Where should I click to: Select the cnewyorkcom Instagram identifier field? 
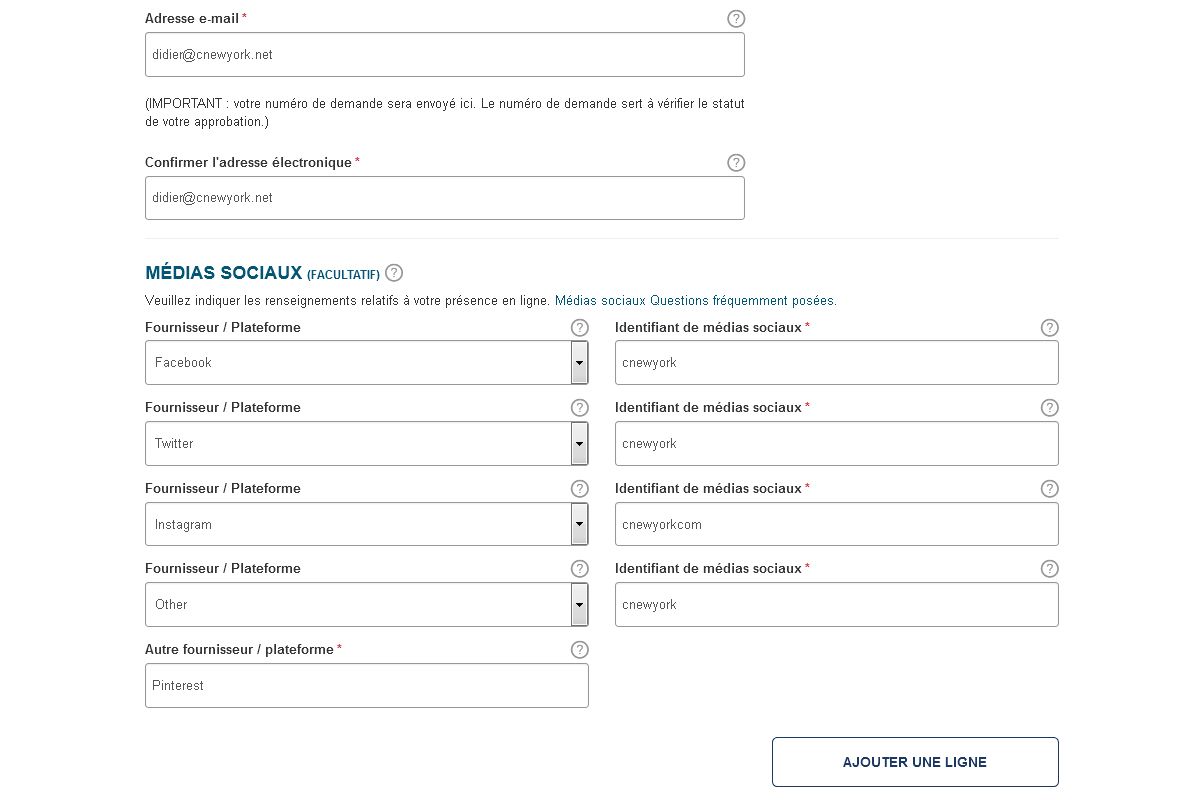pyautogui.click(x=836, y=524)
